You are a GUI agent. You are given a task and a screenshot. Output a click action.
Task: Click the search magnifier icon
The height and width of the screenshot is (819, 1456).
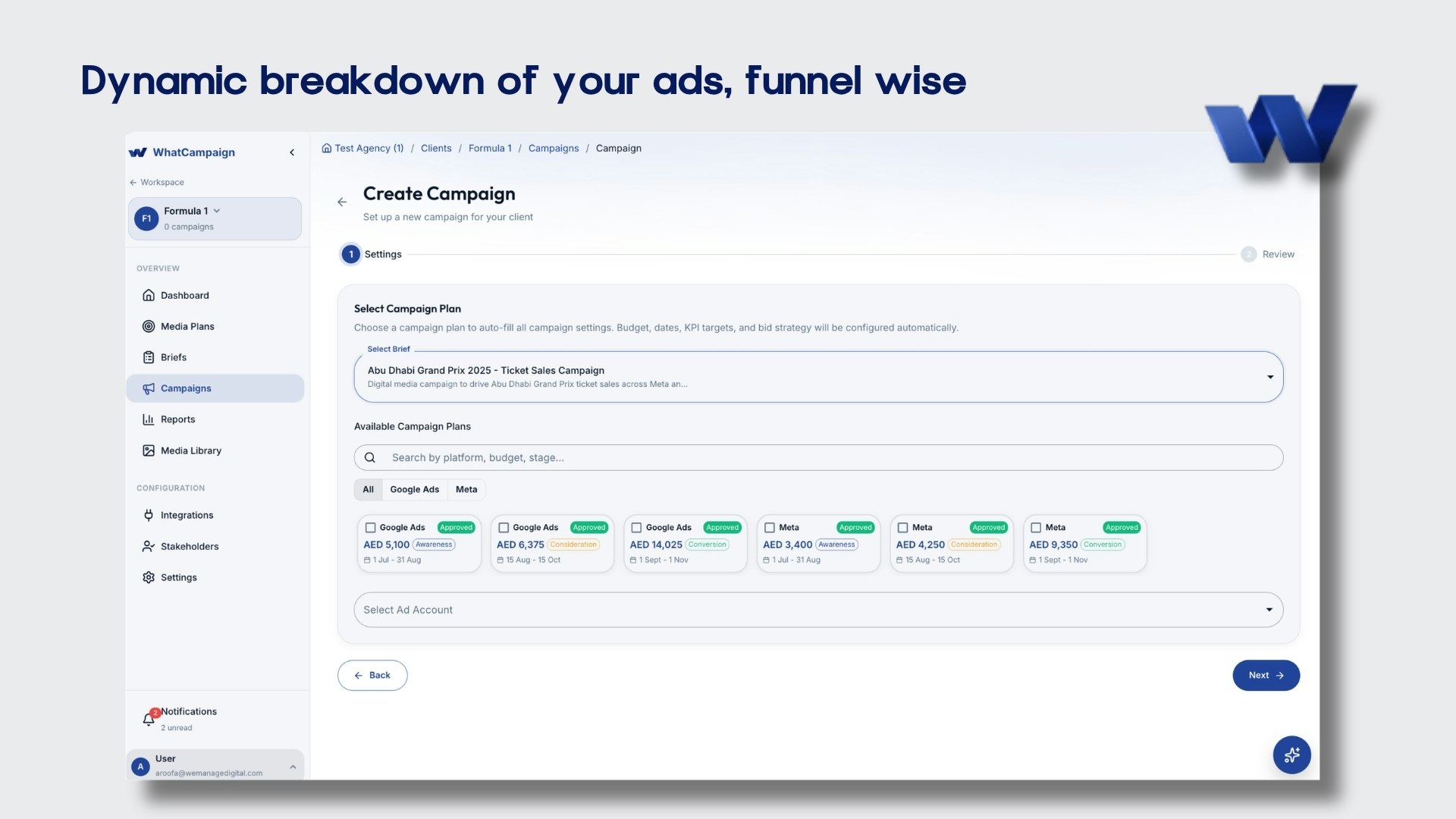point(370,457)
